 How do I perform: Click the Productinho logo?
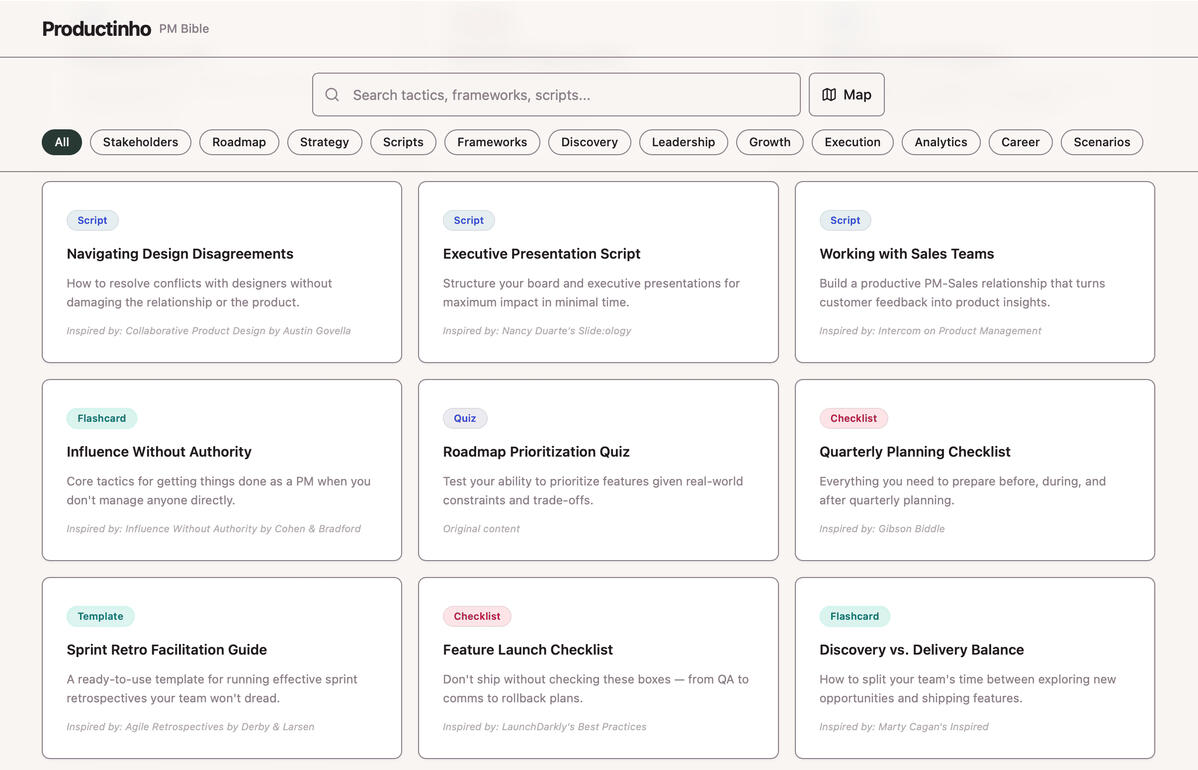pyautogui.click(x=96, y=29)
